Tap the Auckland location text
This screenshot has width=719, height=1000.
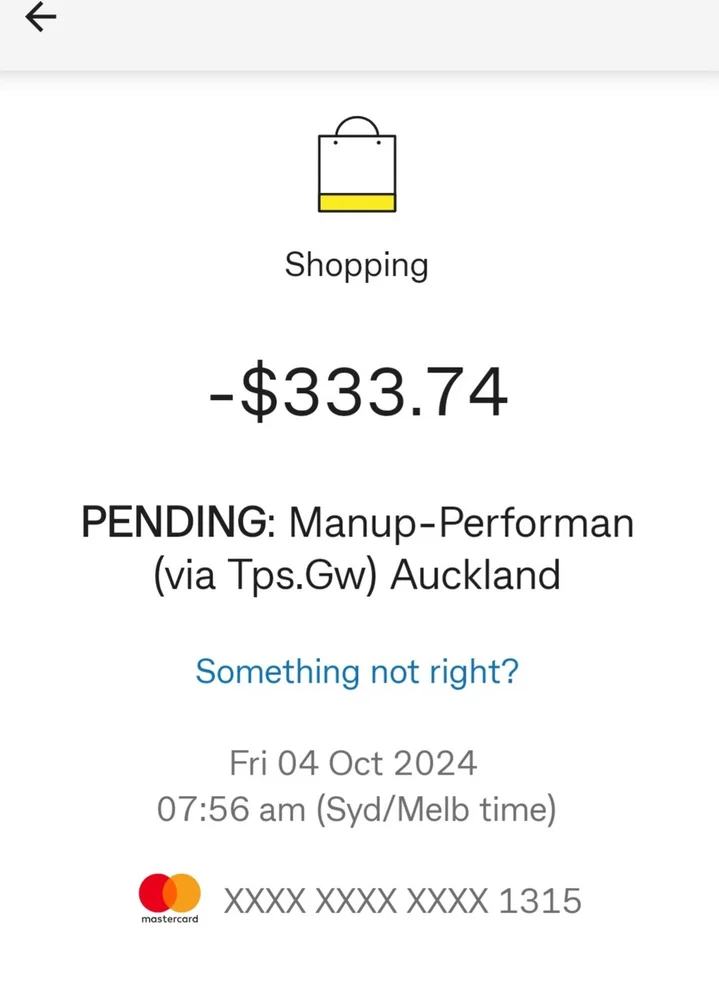[475, 576]
